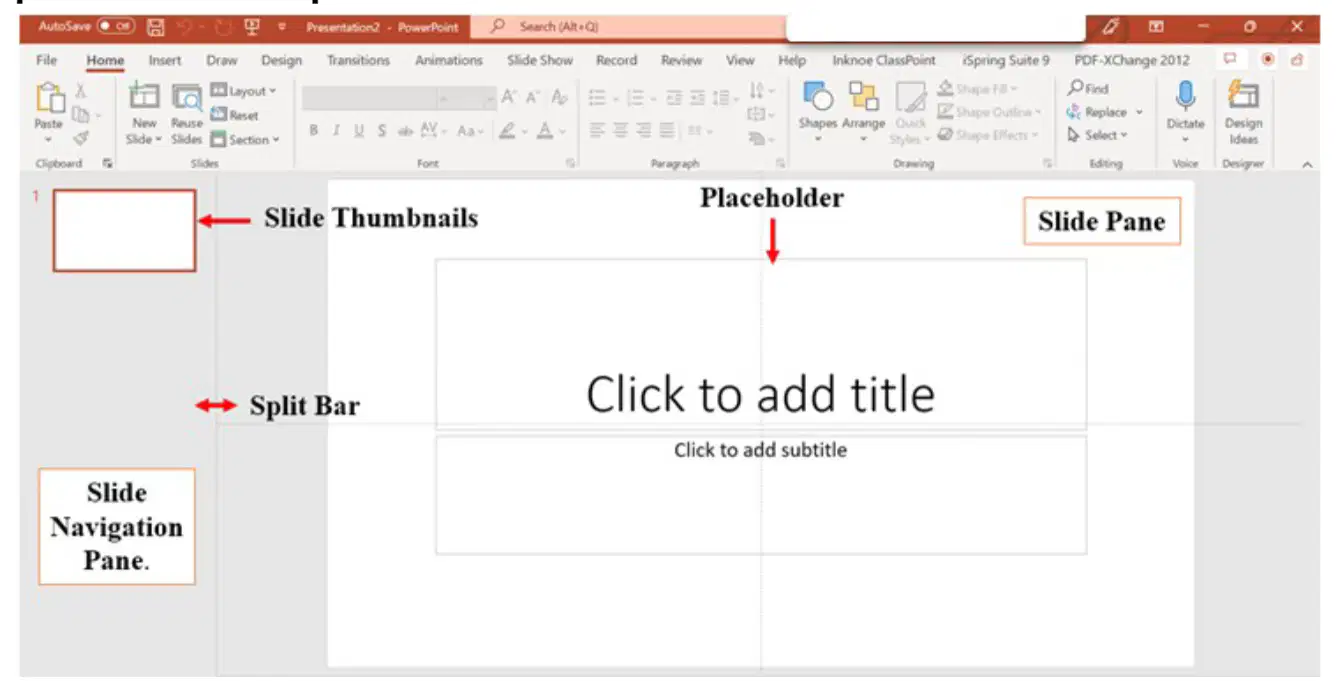Select the Format Painter brush icon

tap(81, 139)
